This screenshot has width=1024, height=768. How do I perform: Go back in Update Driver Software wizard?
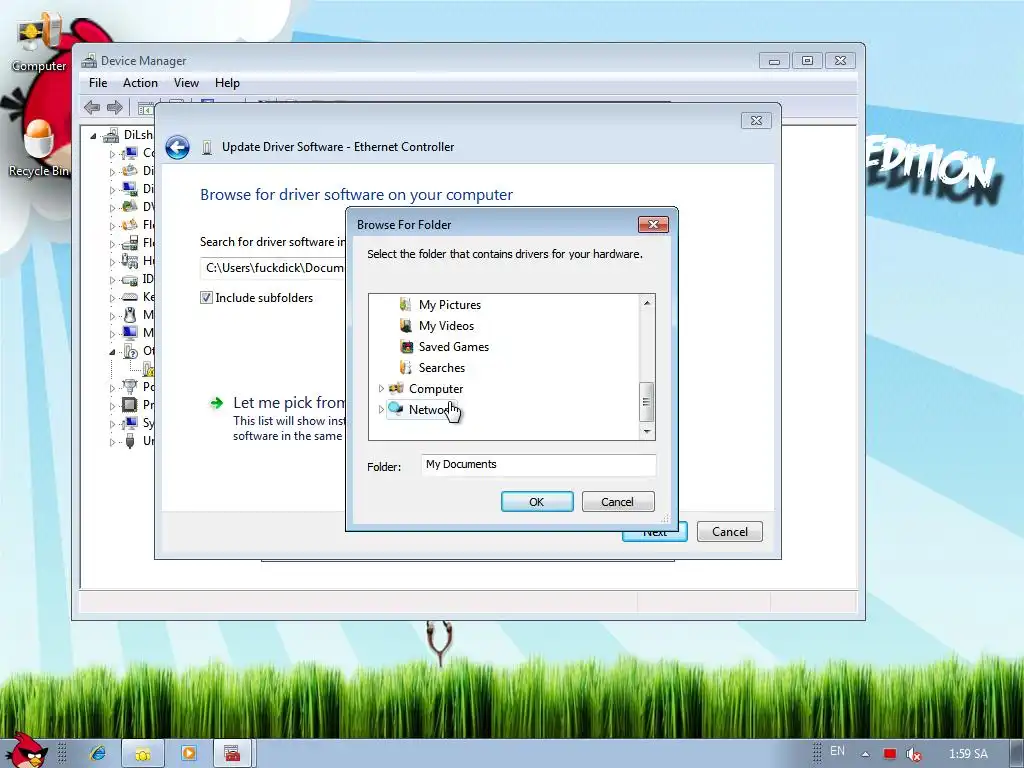[x=178, y=148]
